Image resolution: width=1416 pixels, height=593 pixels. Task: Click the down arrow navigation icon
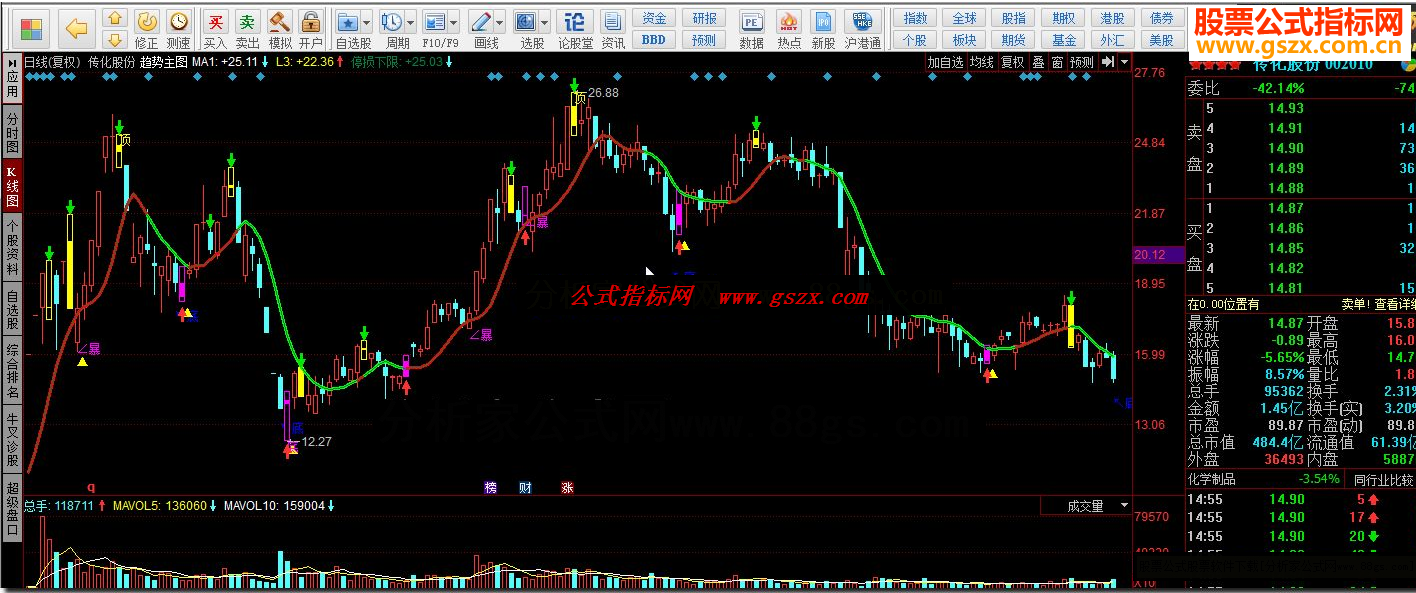tap(115, 40)
